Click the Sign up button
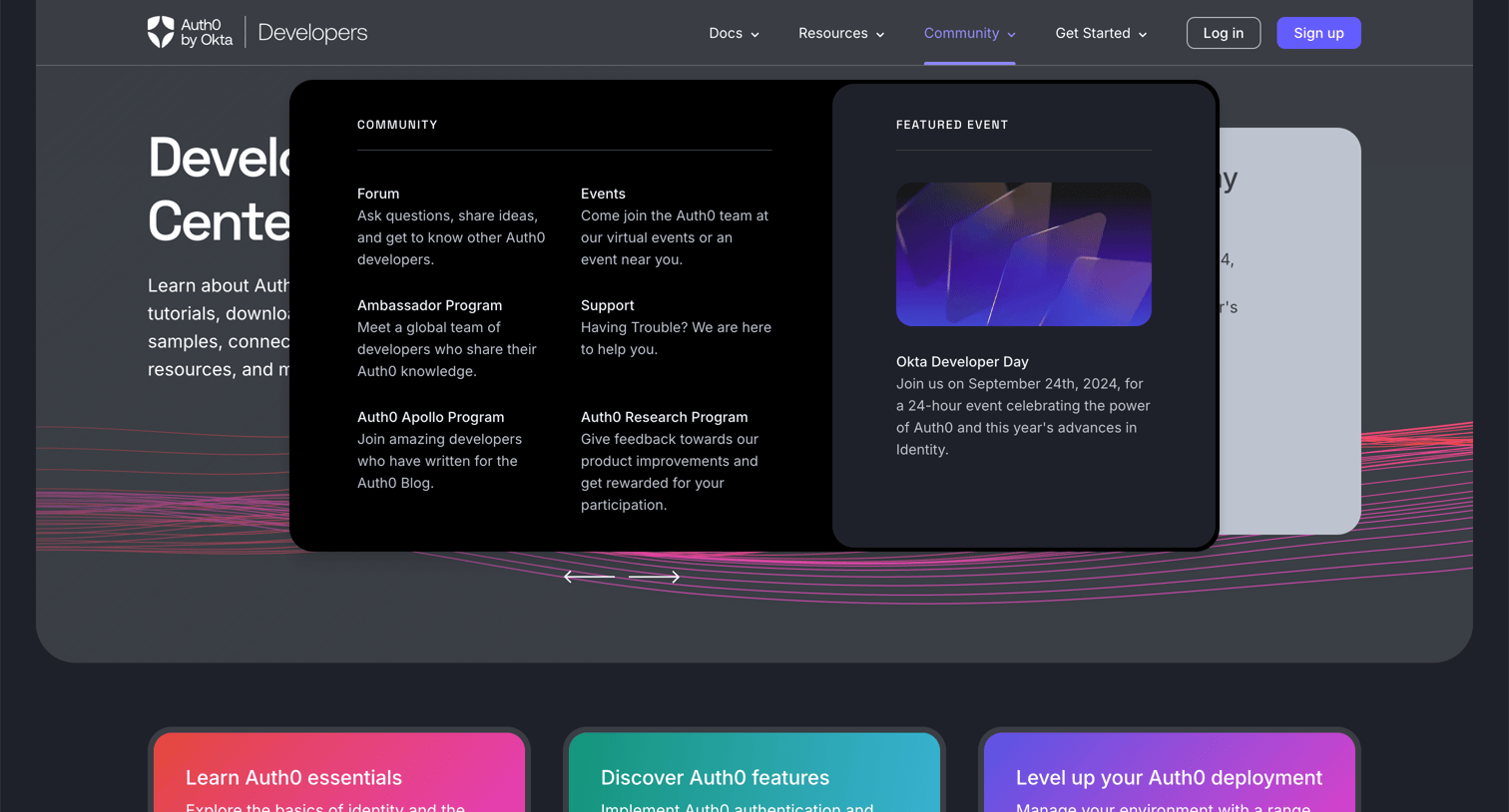Image resolution: width=1509 pixels, height=812 pixels. (x=1318, y=33)
